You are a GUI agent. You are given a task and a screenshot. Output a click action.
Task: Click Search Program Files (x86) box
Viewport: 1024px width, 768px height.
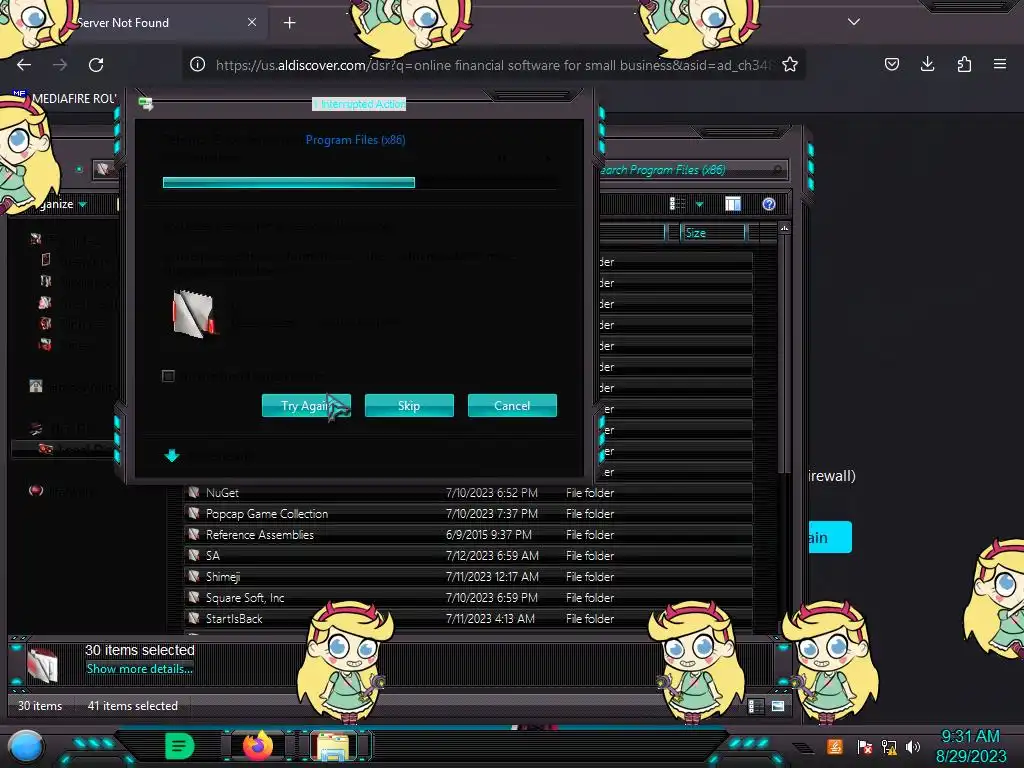pos(694,170)
